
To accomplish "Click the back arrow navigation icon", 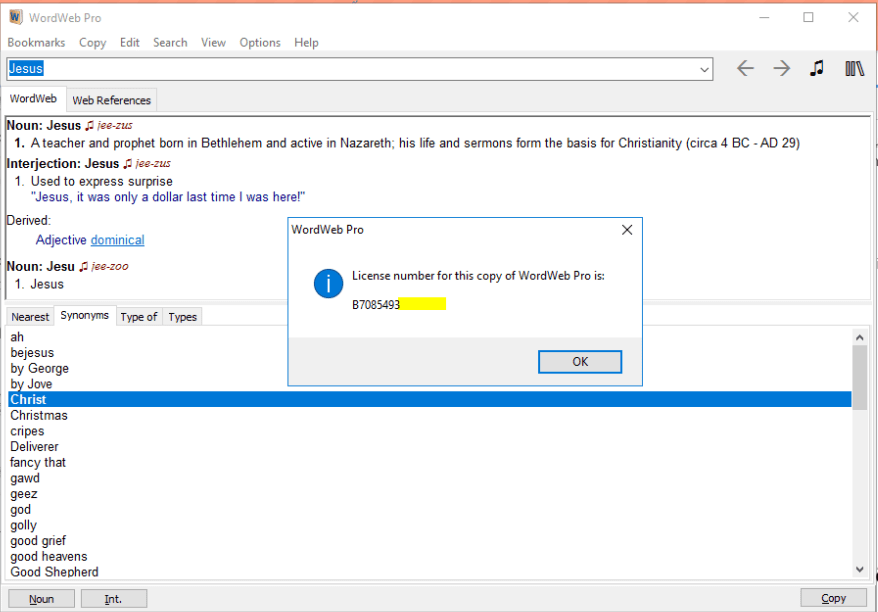I will click(x=745, y=69).
